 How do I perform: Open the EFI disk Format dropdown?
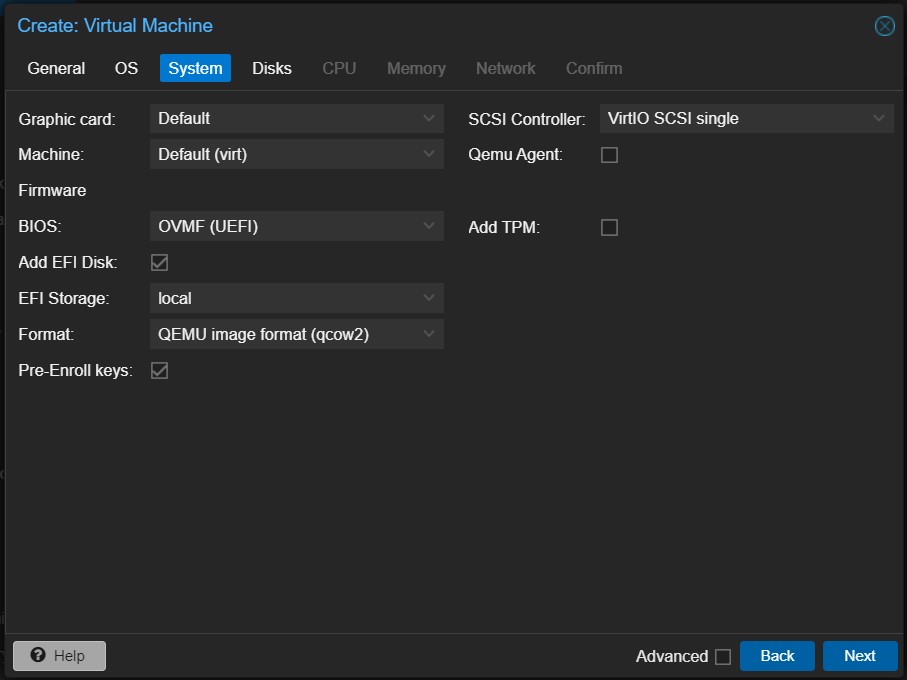[297, 334]
